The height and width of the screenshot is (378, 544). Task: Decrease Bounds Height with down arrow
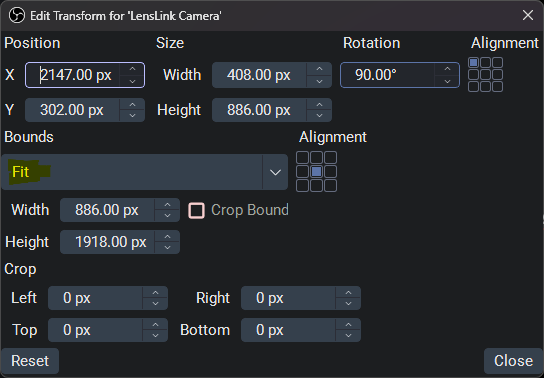167,248
